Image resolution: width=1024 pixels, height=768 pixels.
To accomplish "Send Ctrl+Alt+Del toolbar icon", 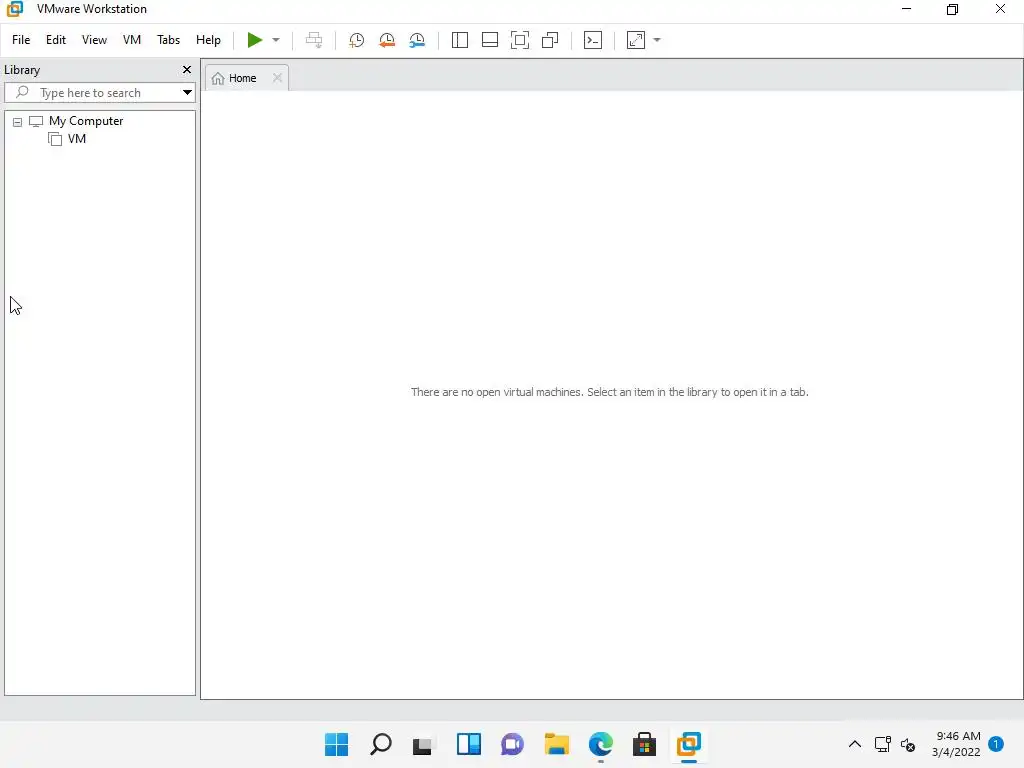I will 314,40.
